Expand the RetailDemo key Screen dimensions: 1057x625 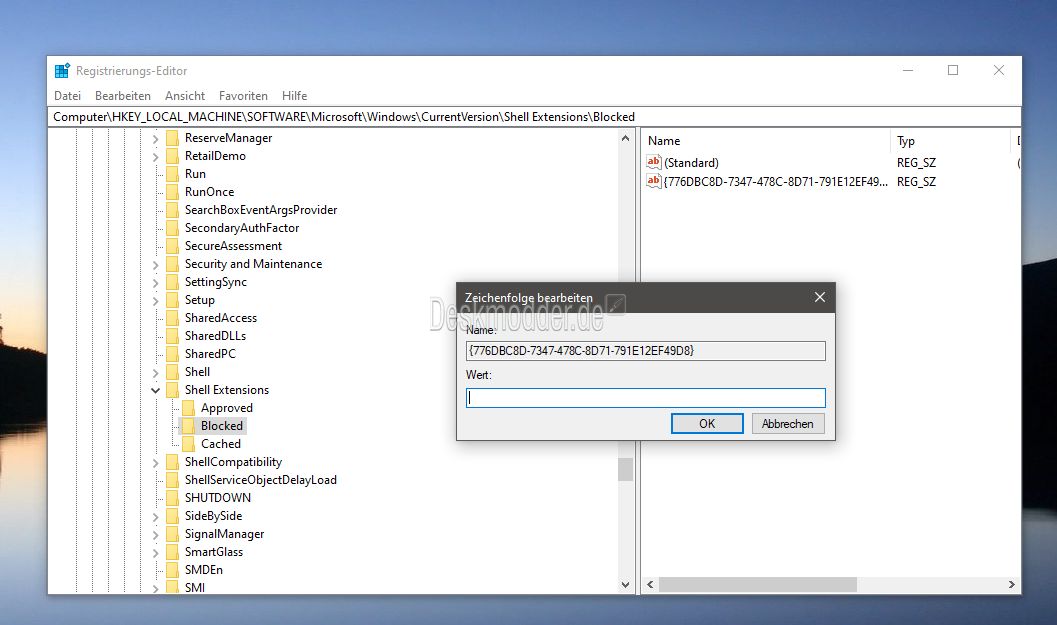pos(156,156)
